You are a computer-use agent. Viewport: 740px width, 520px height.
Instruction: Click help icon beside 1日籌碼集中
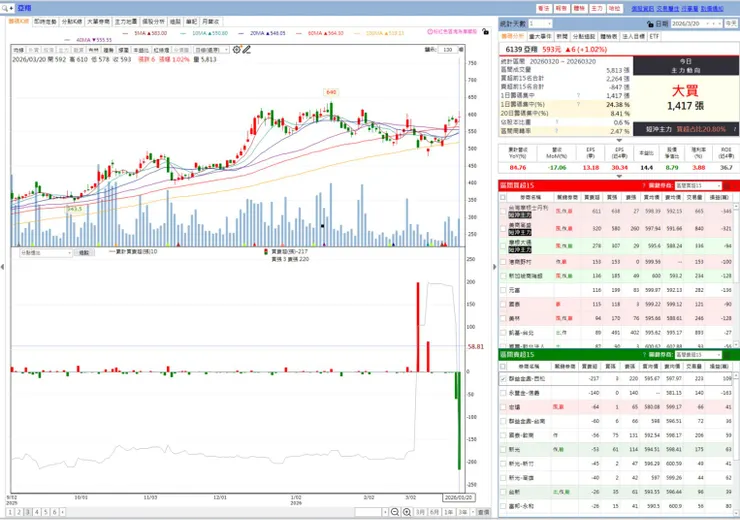click(578, 96)
